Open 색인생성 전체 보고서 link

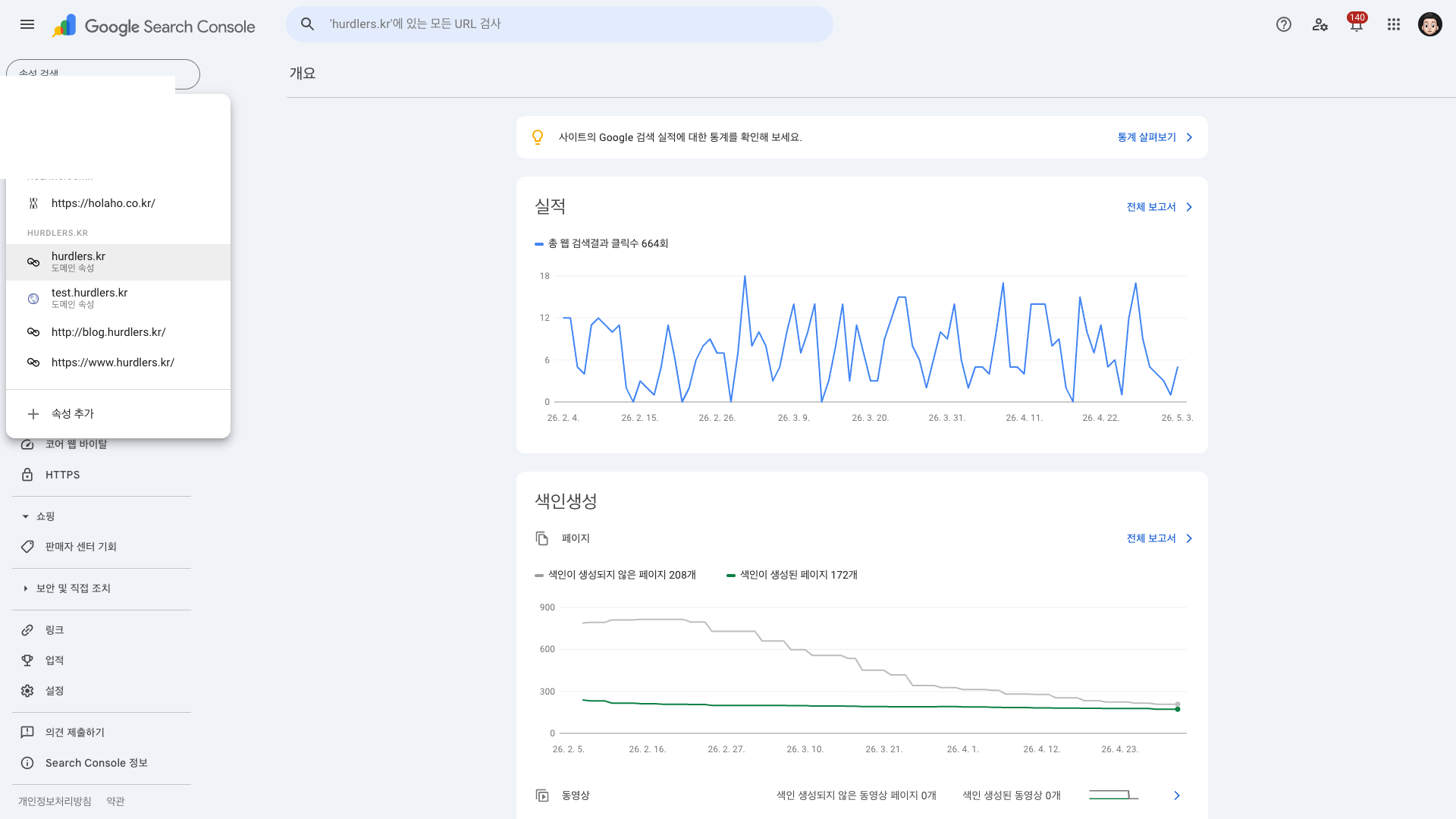[1150, 538]
